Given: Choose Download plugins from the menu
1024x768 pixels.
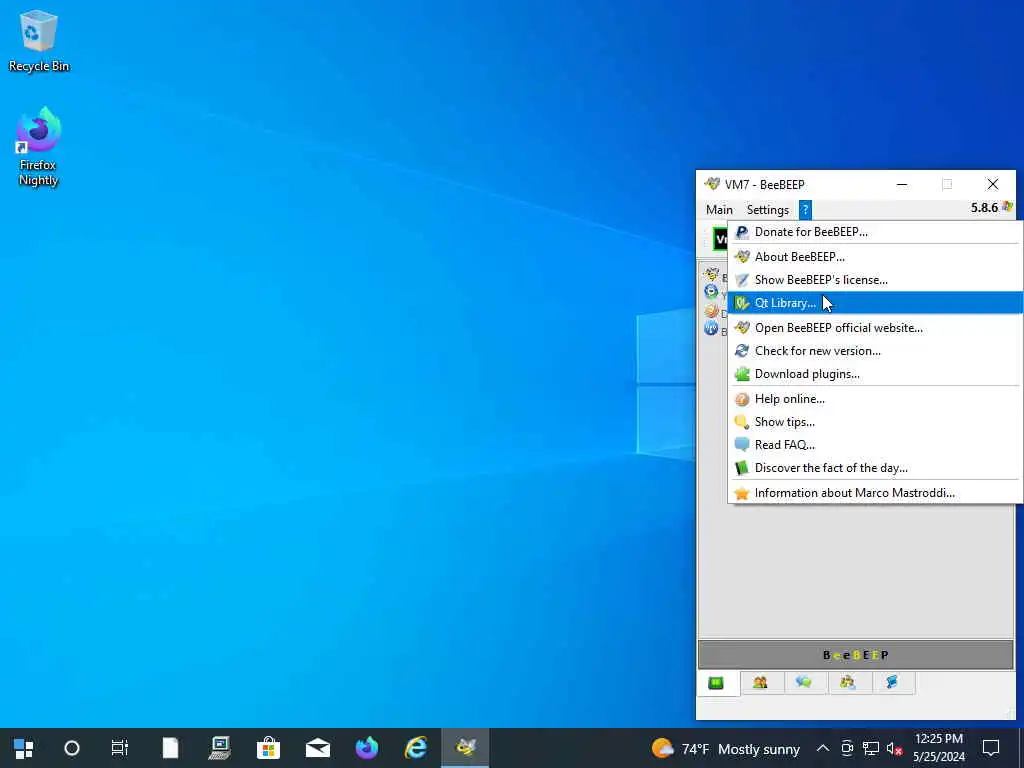Looking at the screenshot, I should (874, 374).
